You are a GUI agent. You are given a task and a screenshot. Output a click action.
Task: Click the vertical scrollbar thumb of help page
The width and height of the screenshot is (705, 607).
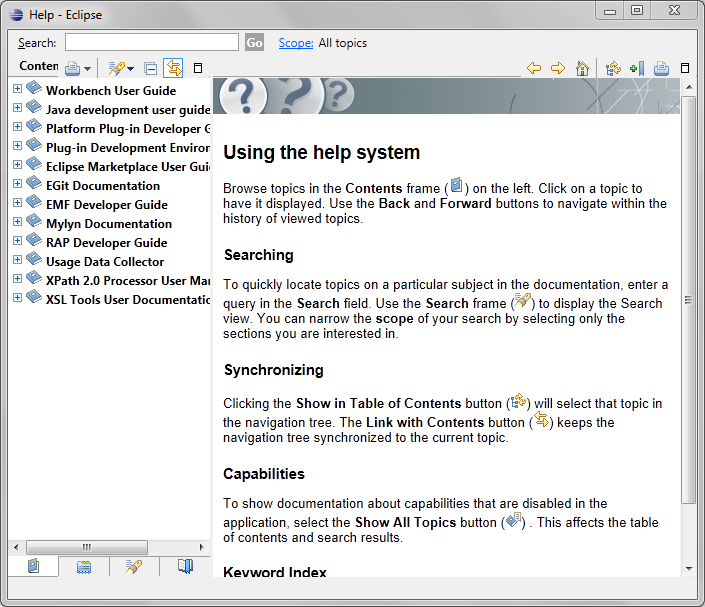tap(688, 299)
